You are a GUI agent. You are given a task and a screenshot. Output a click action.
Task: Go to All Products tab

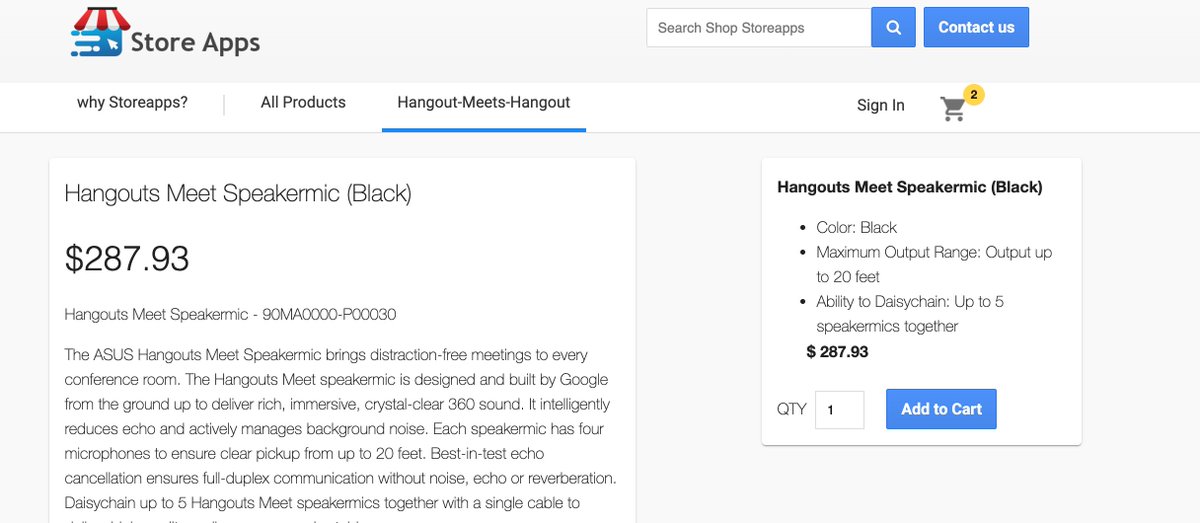(303, 102)
